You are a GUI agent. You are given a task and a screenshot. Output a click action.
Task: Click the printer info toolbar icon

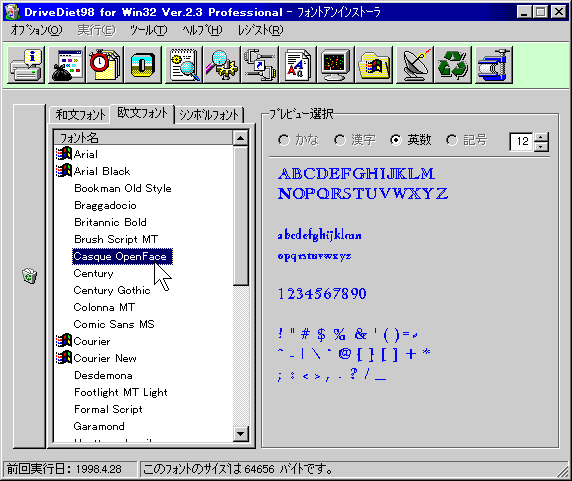[26, 65]
